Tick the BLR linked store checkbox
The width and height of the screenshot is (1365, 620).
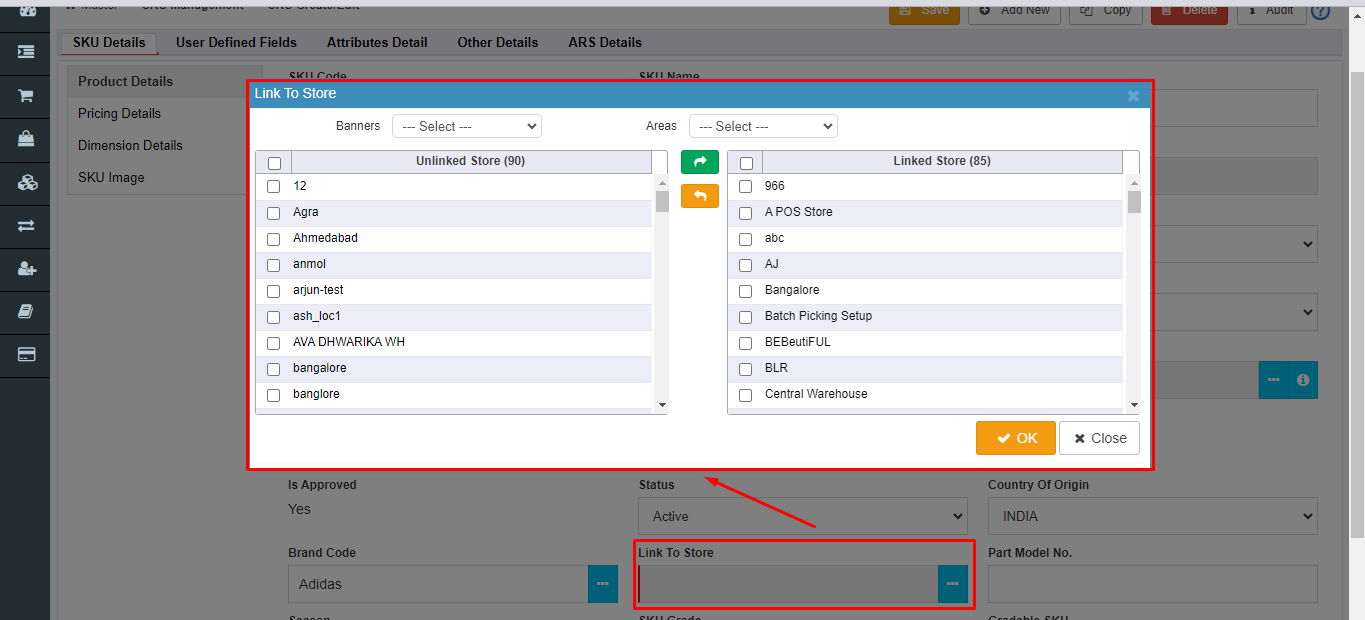coord(746,369)
